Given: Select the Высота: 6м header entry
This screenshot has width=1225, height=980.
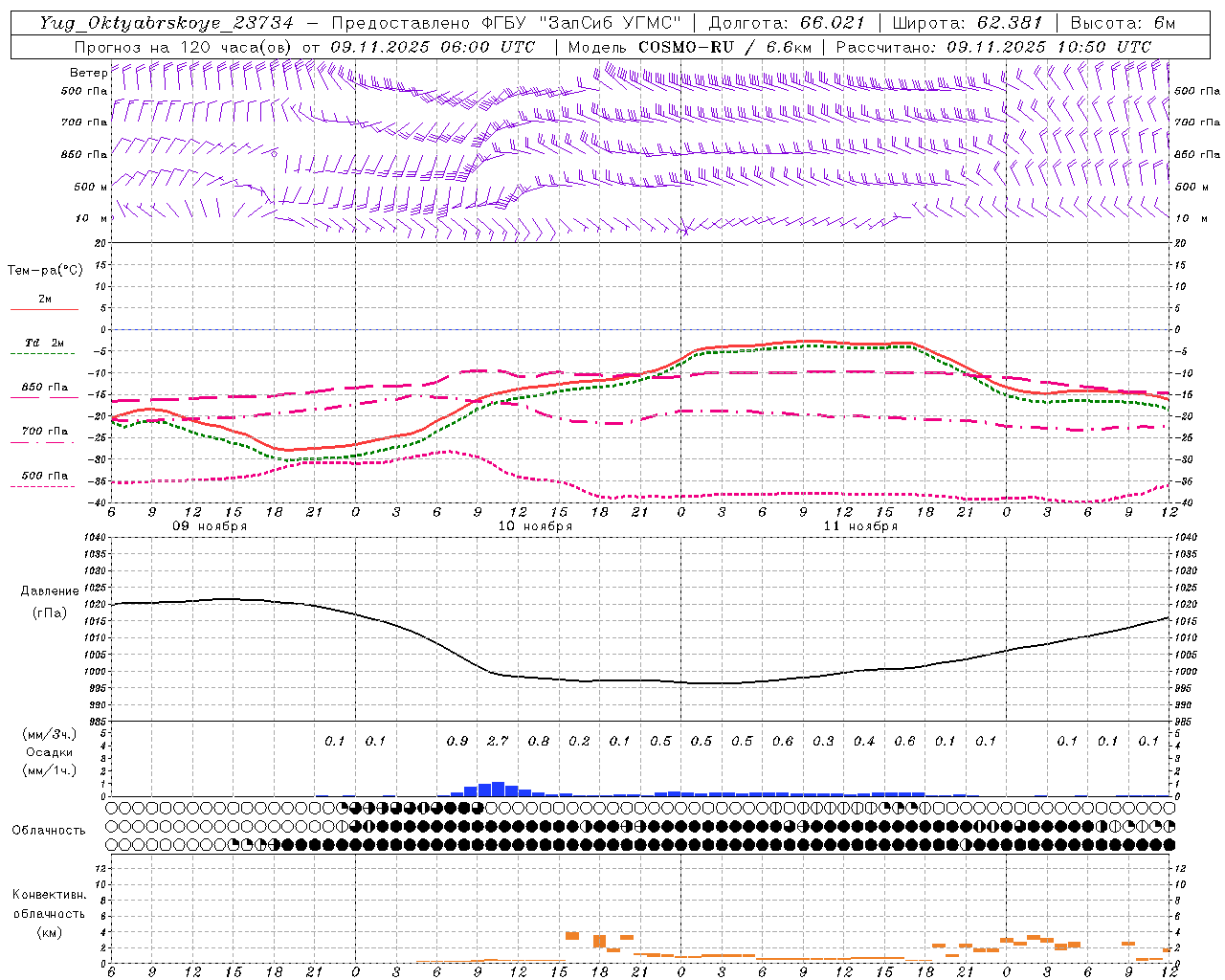Looking at the screenshot, I should point(1123,23).
